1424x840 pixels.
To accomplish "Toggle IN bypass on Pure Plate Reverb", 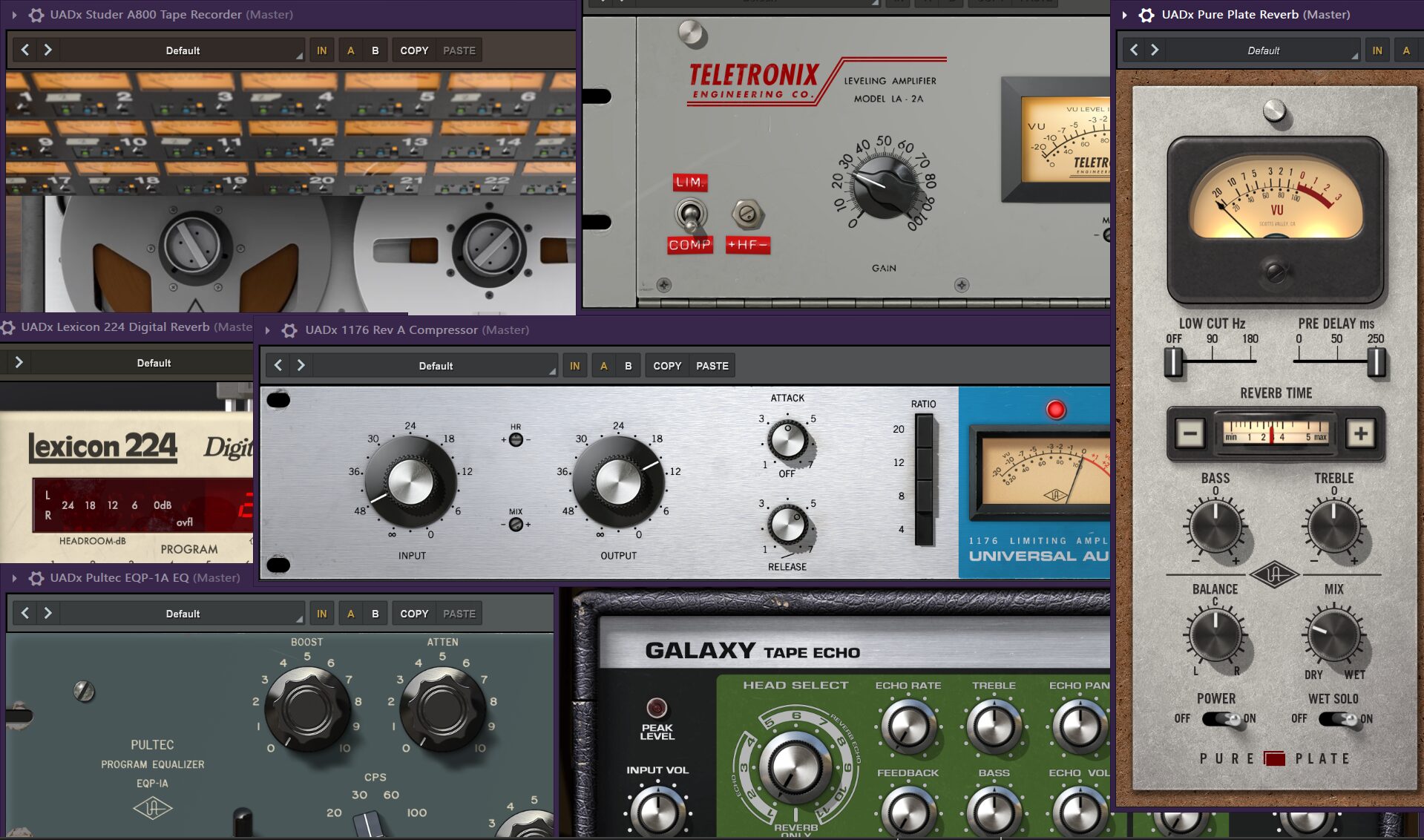I will 1377,50.
